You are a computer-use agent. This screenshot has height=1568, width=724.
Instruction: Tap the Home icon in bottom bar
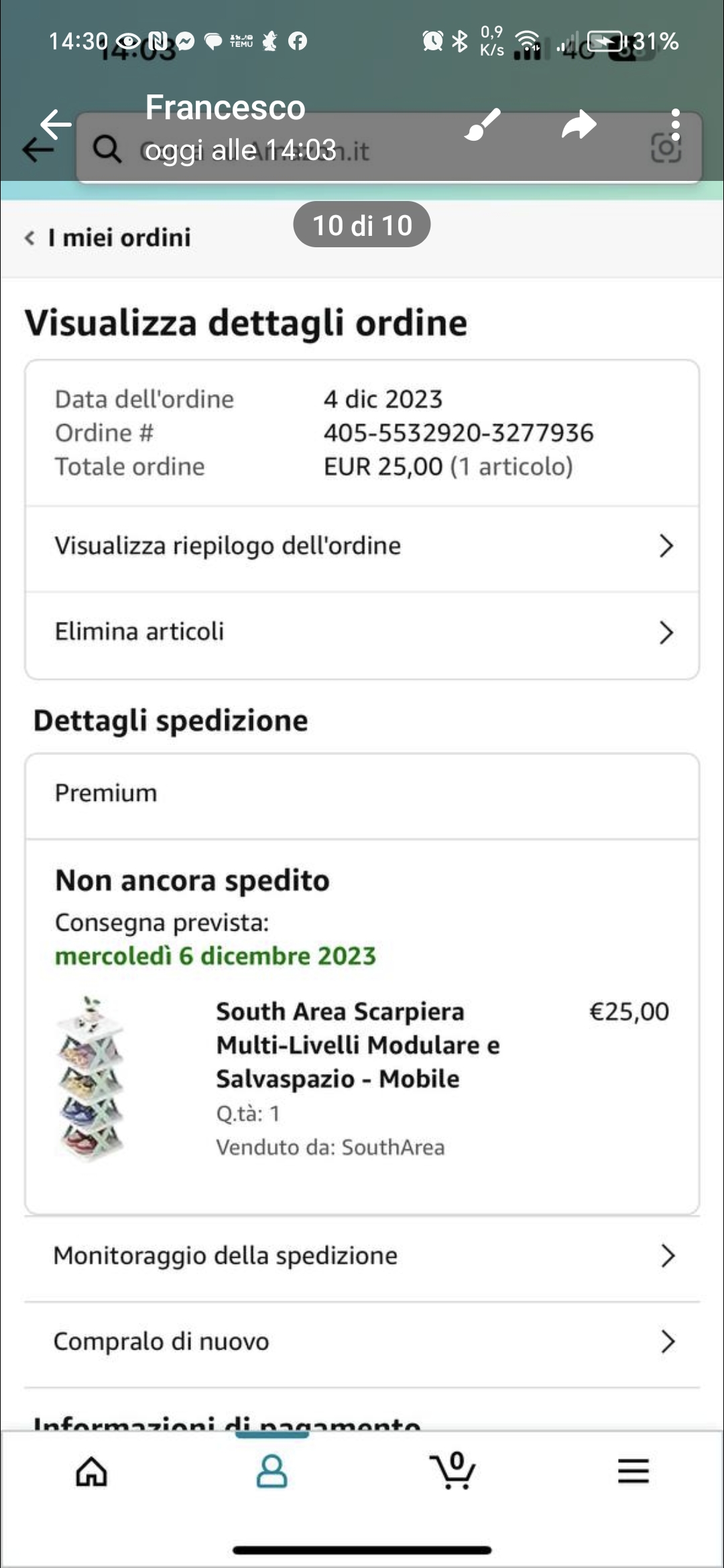(91, 1472)
